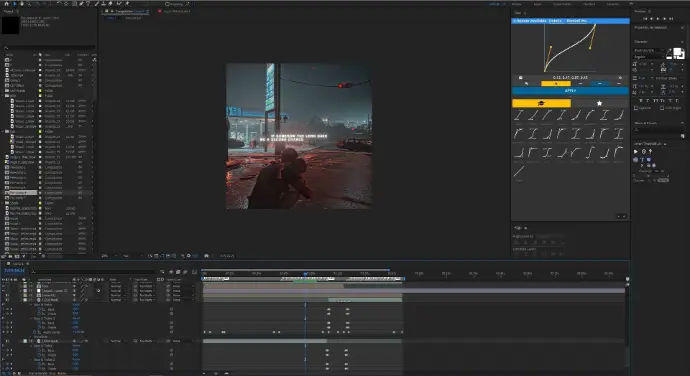Image resolution: width=690 pixels, height=376 pixels.
Task: Open font style dropdown in Character panel
Action: click(648, 57)
